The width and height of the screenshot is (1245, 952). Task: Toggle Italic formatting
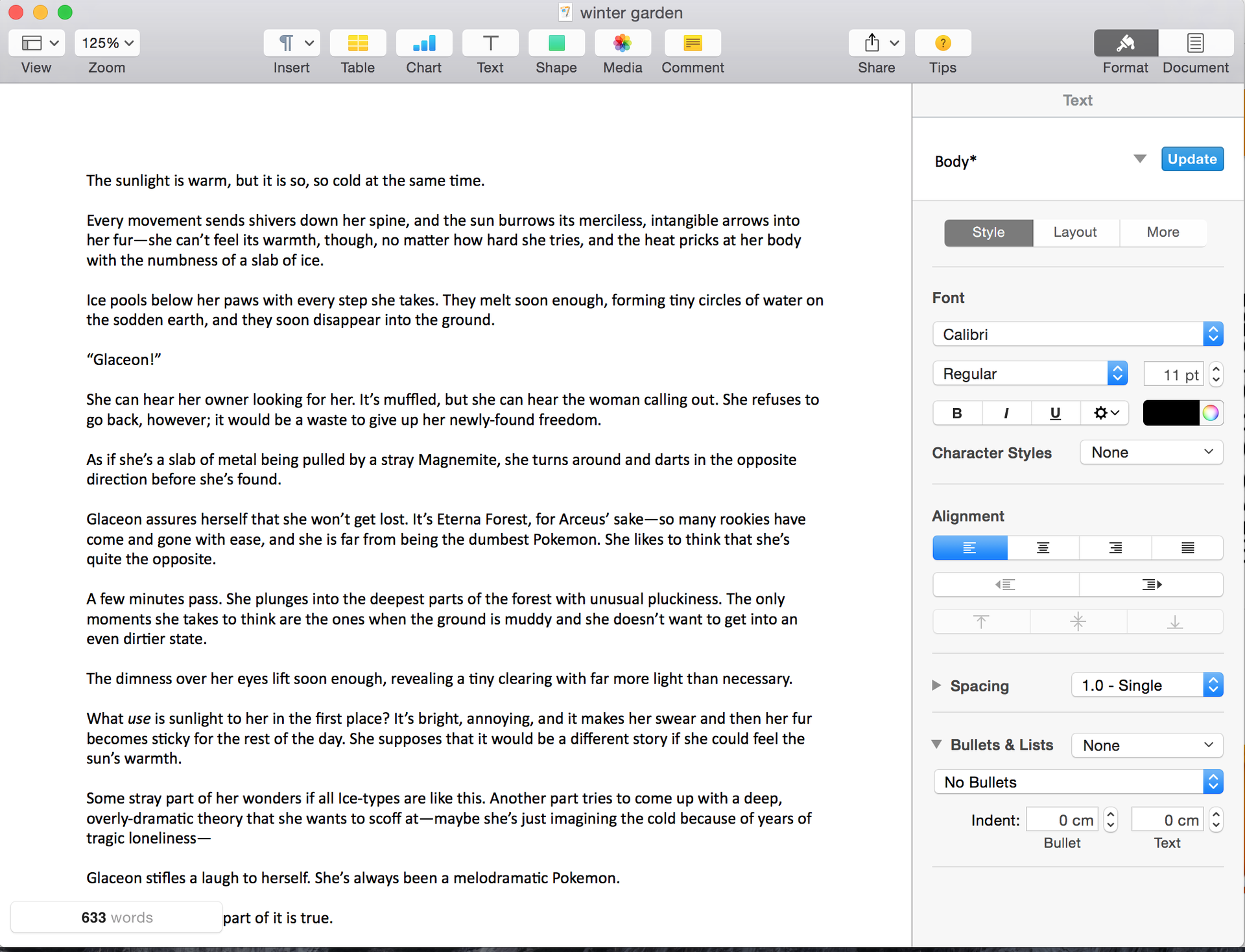point(1006,413)
